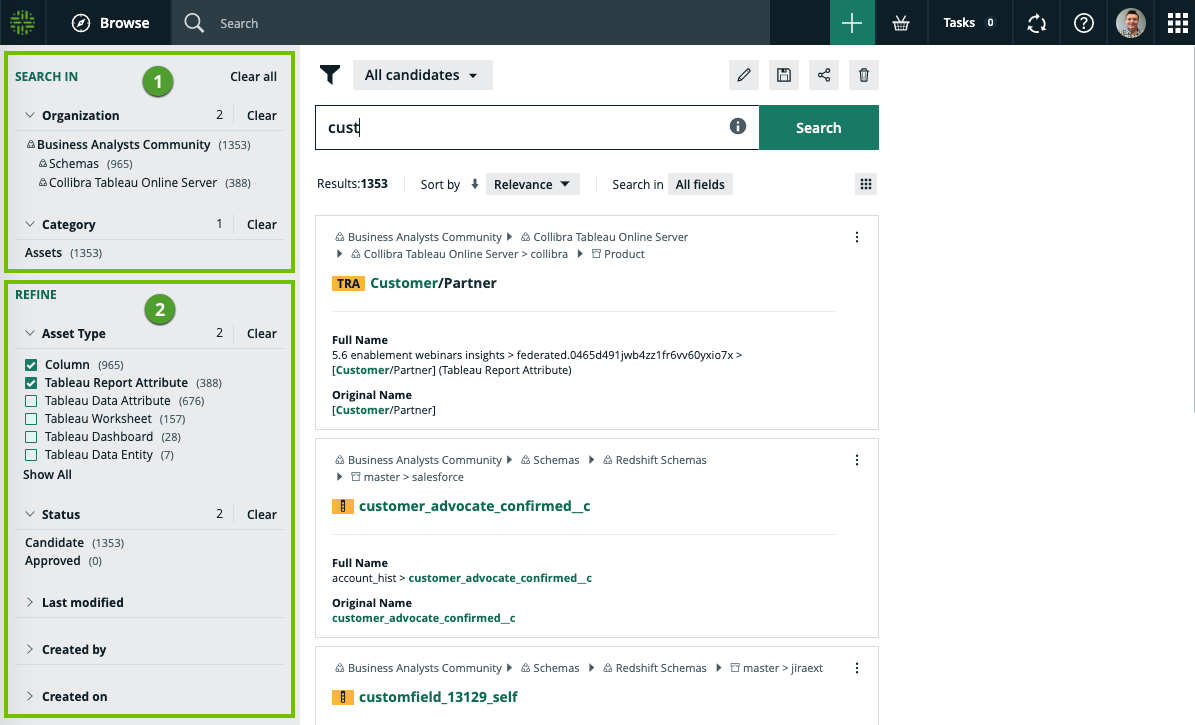
Task: Click the share filter icon
Action: click(x=824, y=75)
